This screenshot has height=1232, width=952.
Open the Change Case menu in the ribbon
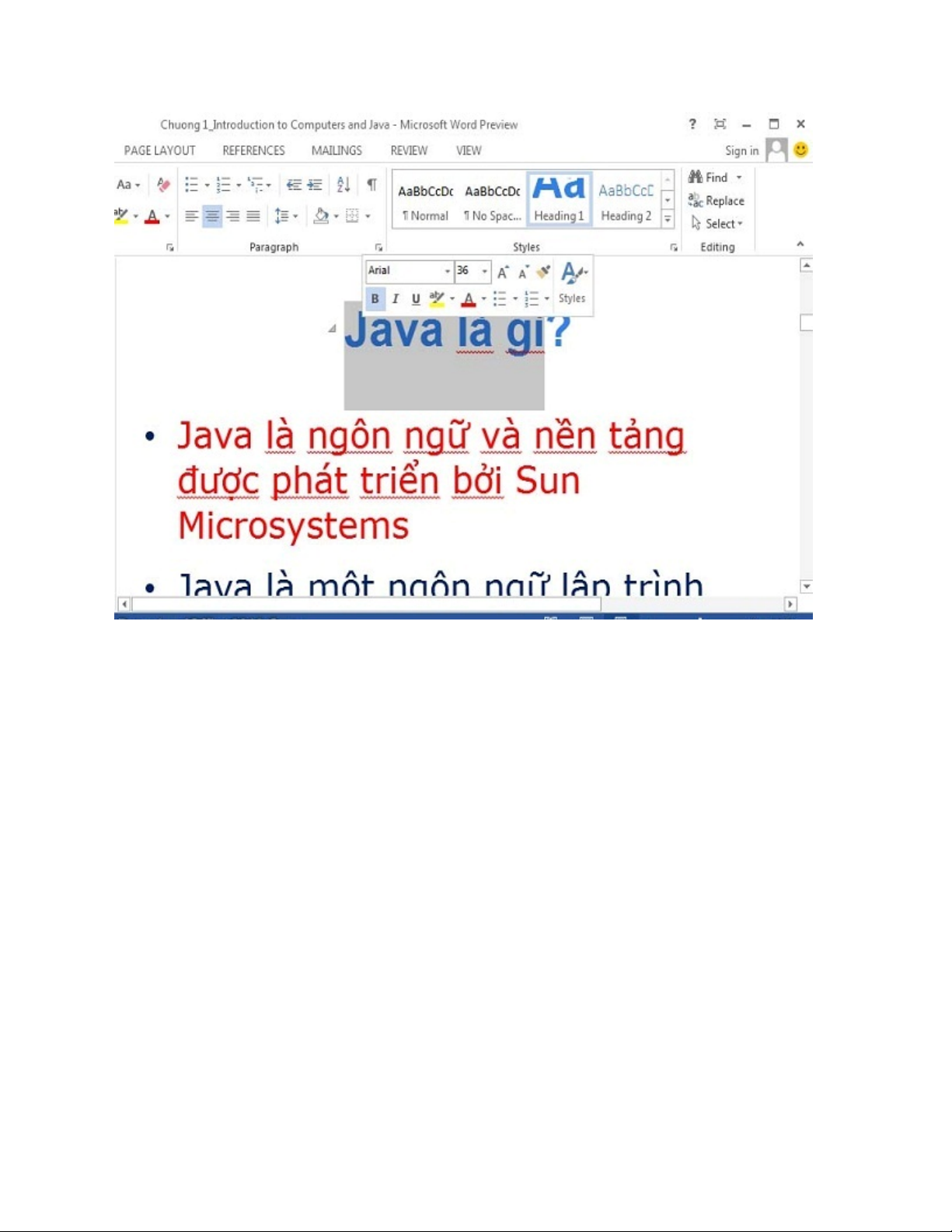(128, 185)
